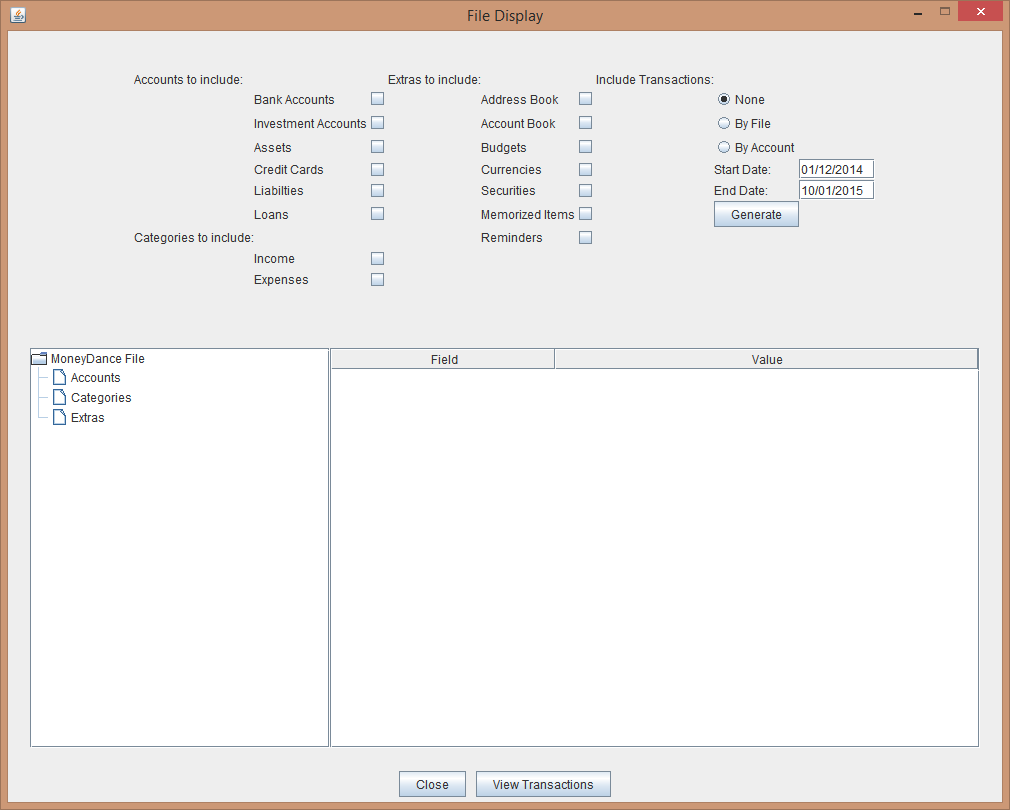Click the Categories document icon in tree
1010x810 pixels.
59,397
